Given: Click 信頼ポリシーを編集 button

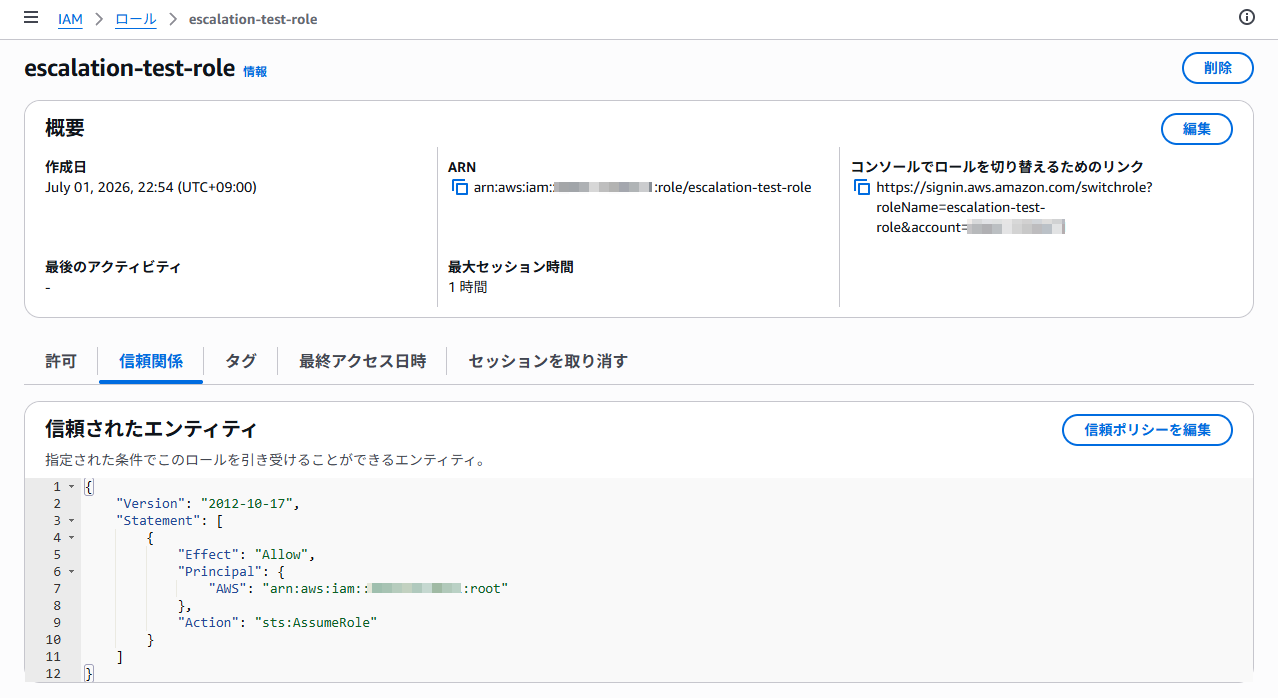Looking at the screenshot, I should pyautogui.click(x=1147, y=430).
